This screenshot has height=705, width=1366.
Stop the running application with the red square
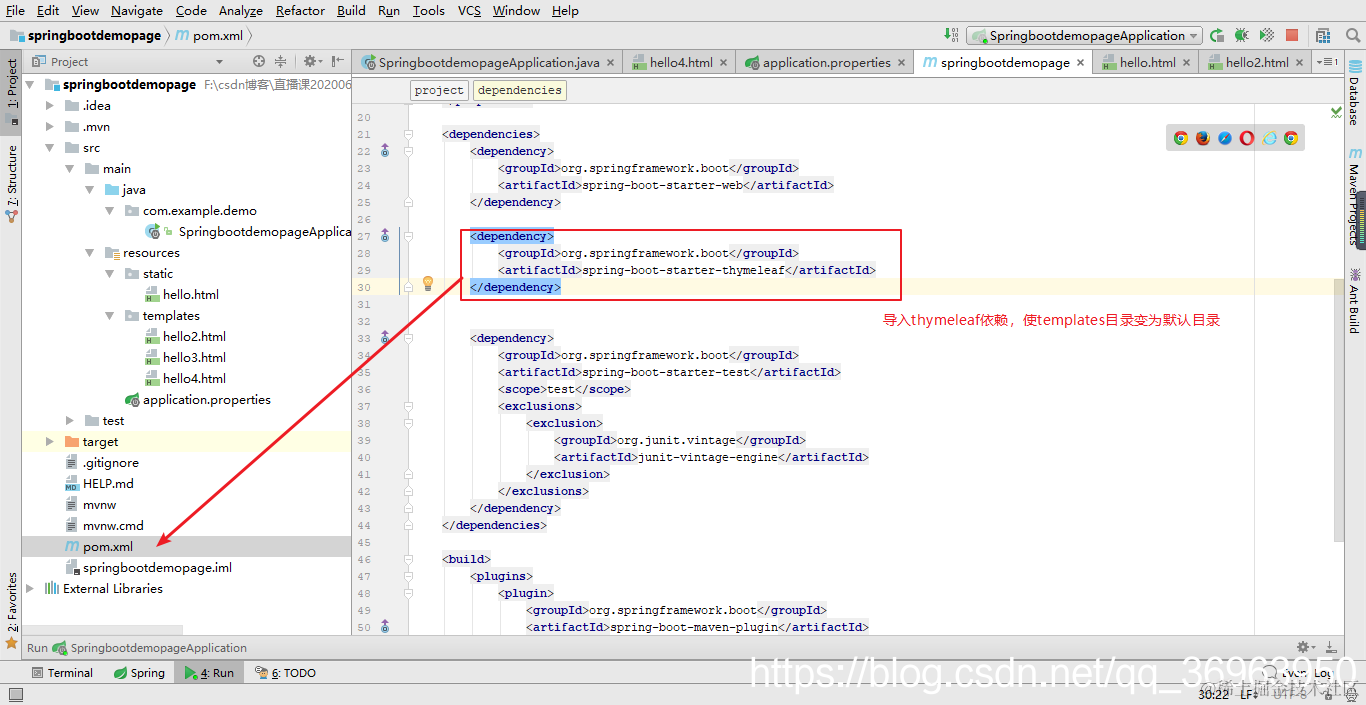click(x=1292, y=35)
